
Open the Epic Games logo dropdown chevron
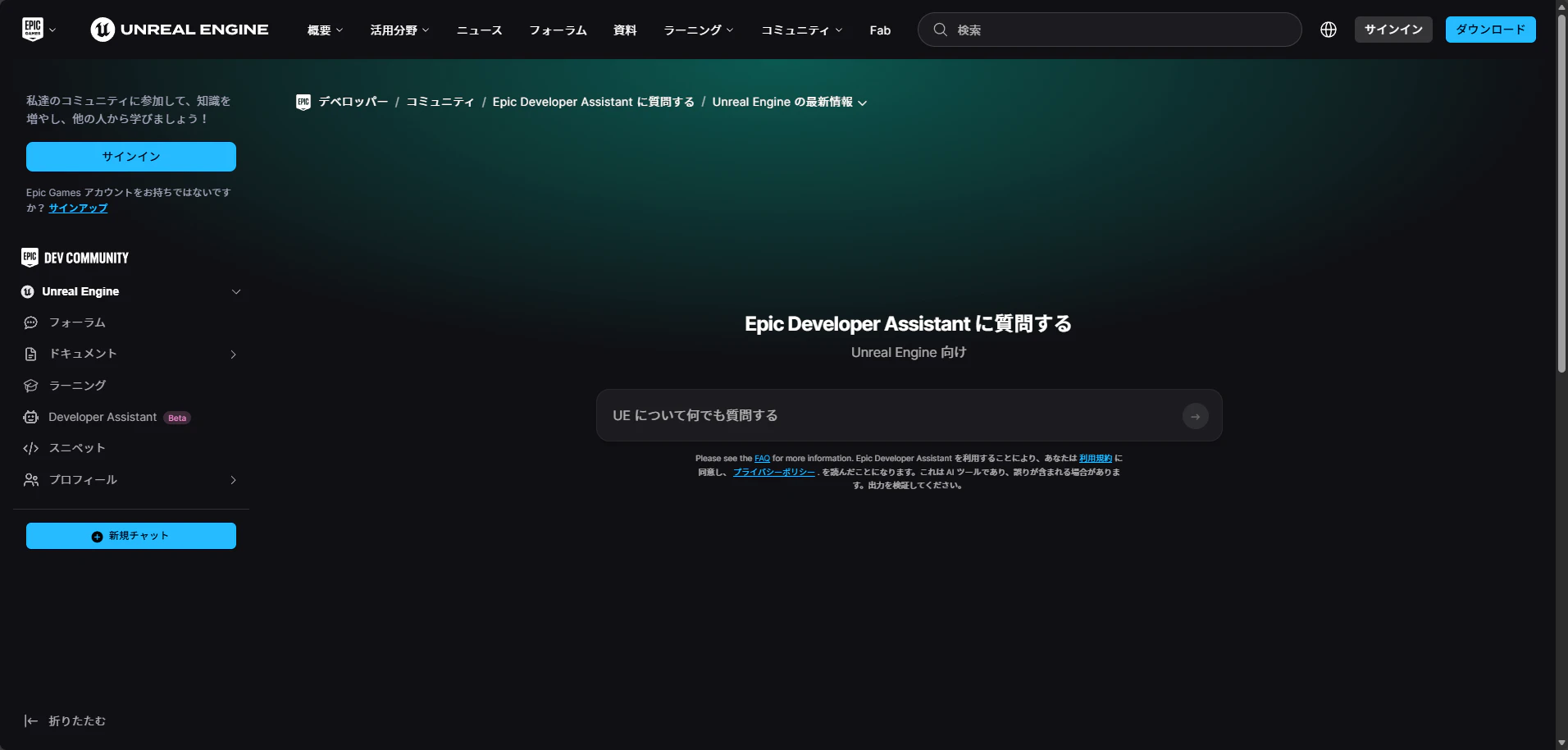pyautogui.click(x=52, y=30)
